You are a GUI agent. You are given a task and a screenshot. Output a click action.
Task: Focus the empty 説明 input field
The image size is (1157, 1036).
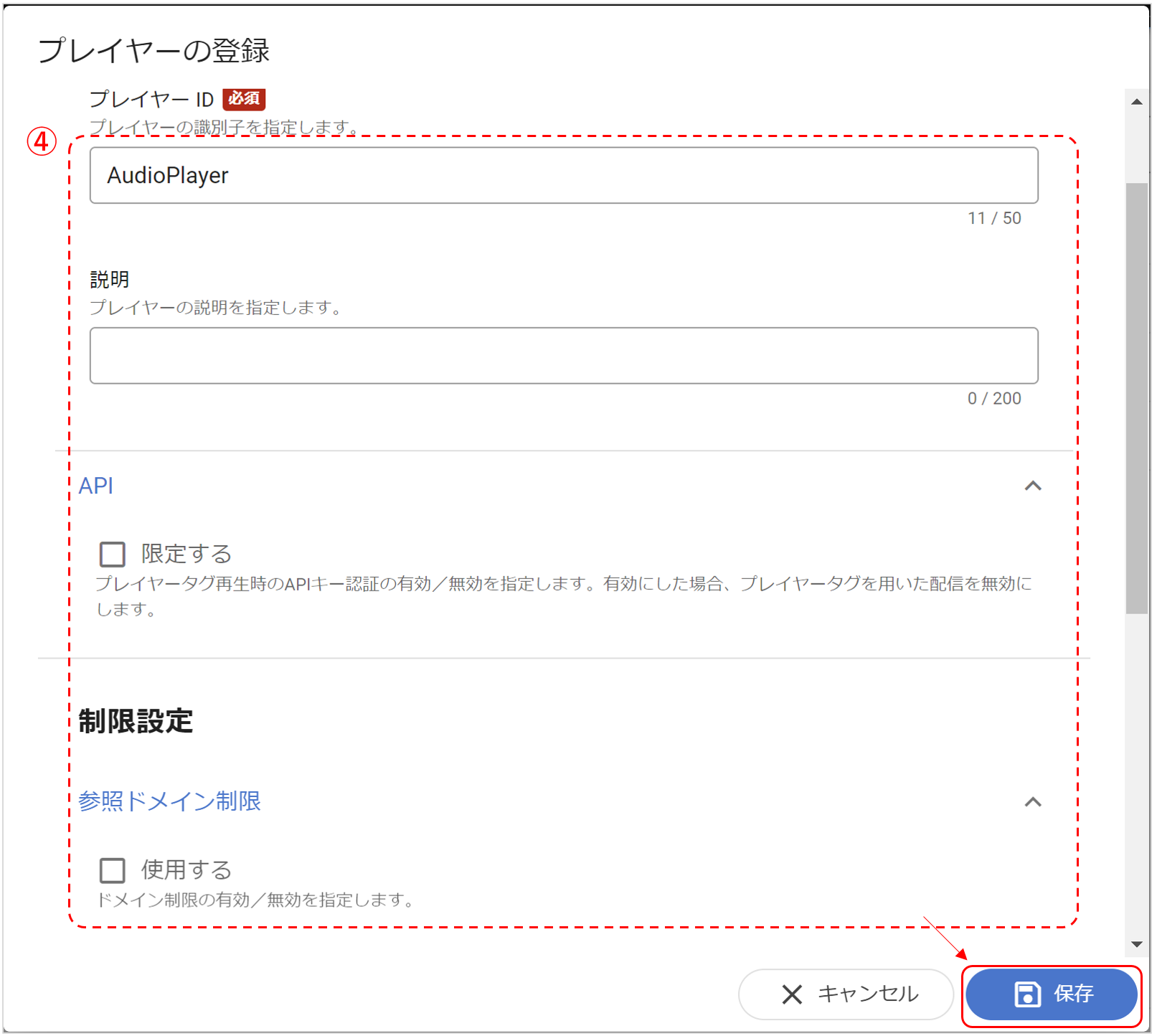tap(564, 356)
